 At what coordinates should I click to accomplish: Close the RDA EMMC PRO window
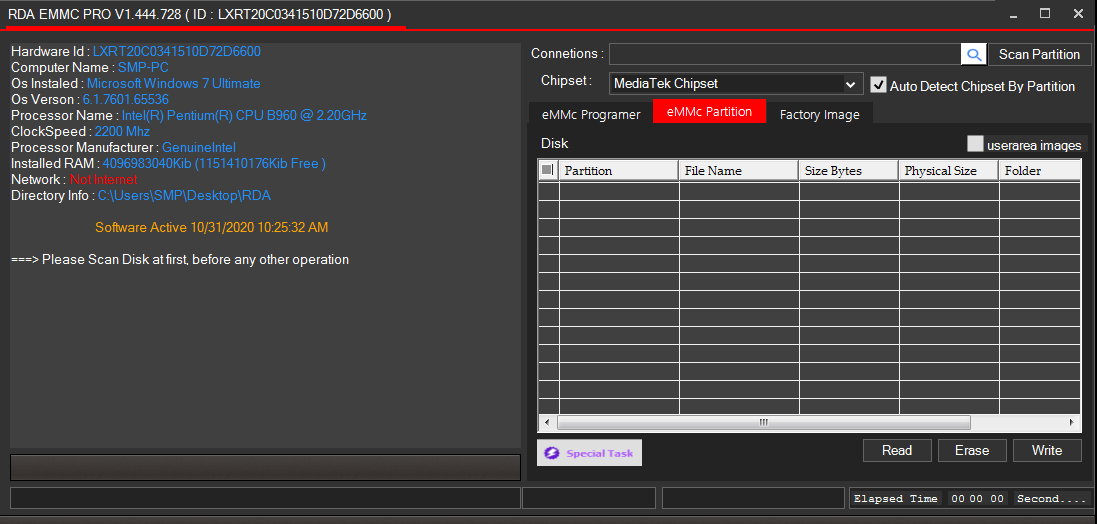1078,13
